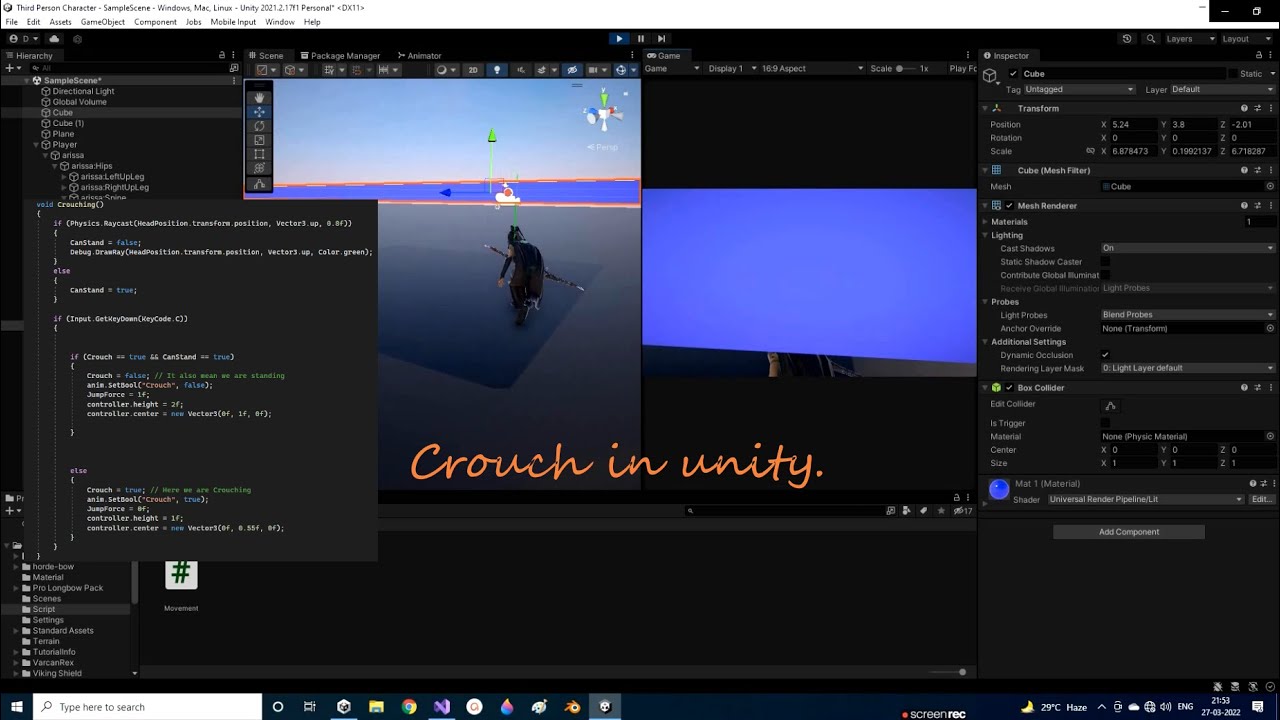The width and height of the screenshot is (1280, 720).
Task: Click the Mat 1 material sphere preview
Action: point(999,489)
